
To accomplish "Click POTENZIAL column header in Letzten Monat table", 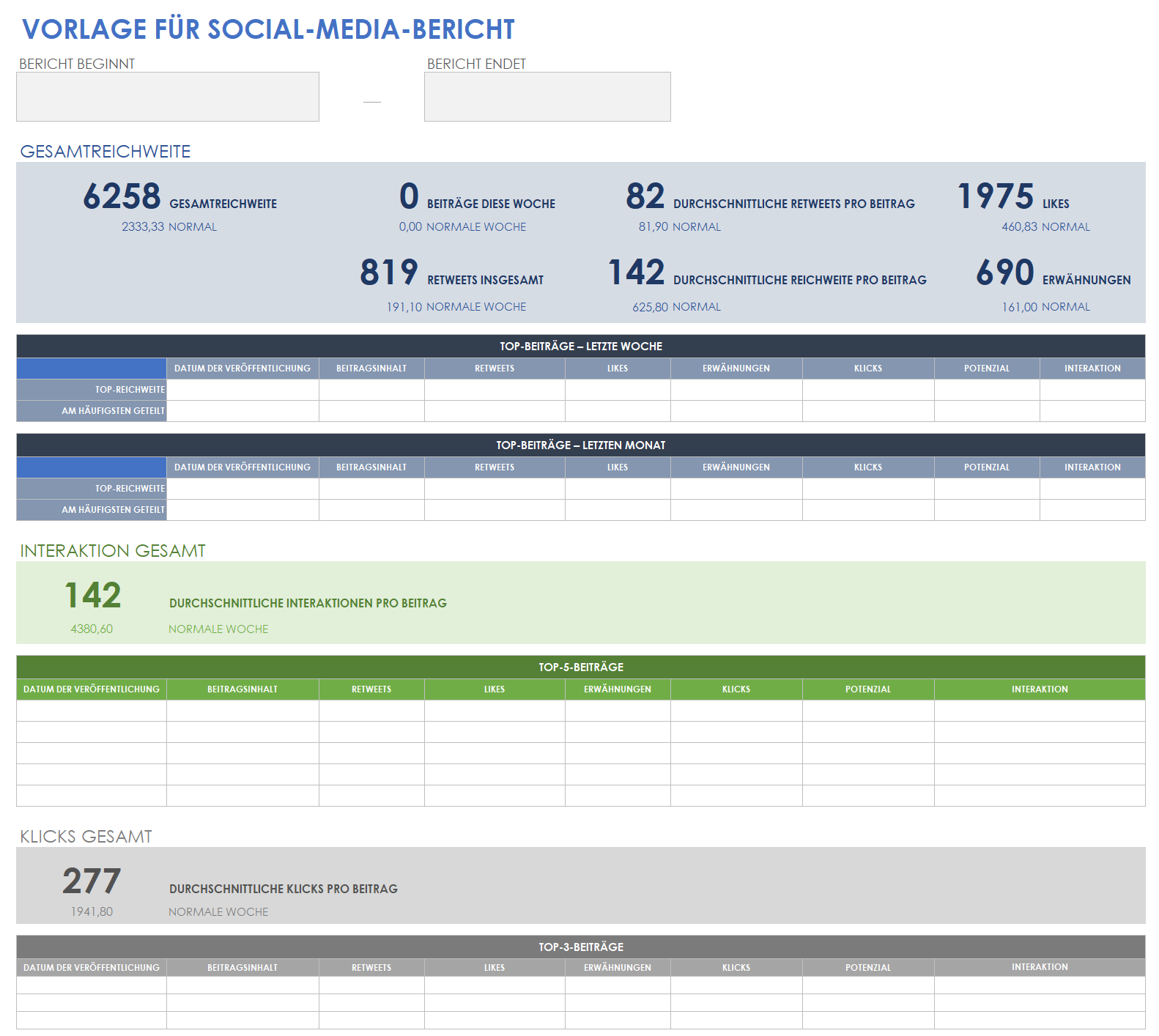I will coord(987,467).
